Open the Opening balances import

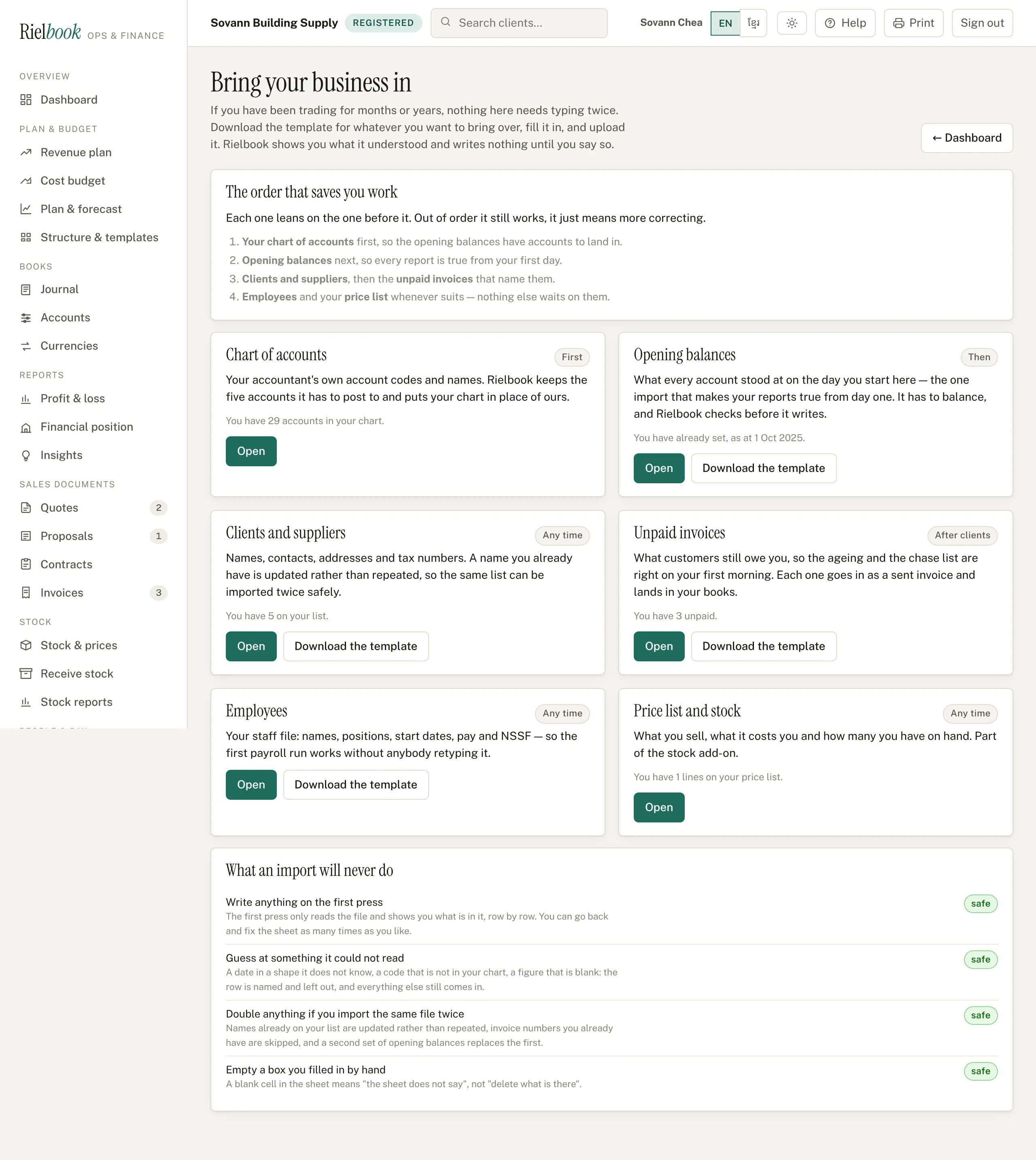pyautogui.click(x=659, y=468)
